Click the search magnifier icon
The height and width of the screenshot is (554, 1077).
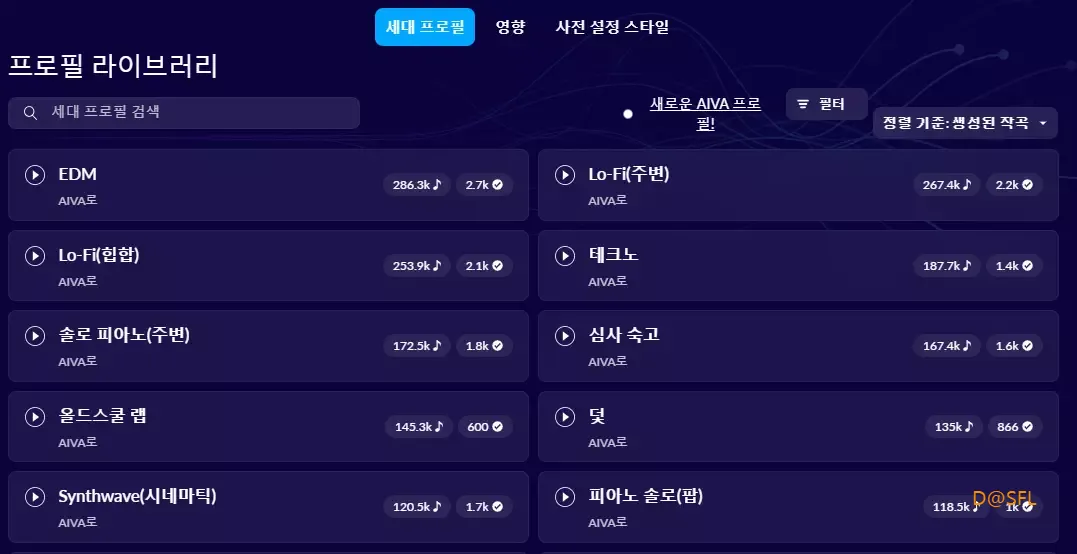pos(30,113)
